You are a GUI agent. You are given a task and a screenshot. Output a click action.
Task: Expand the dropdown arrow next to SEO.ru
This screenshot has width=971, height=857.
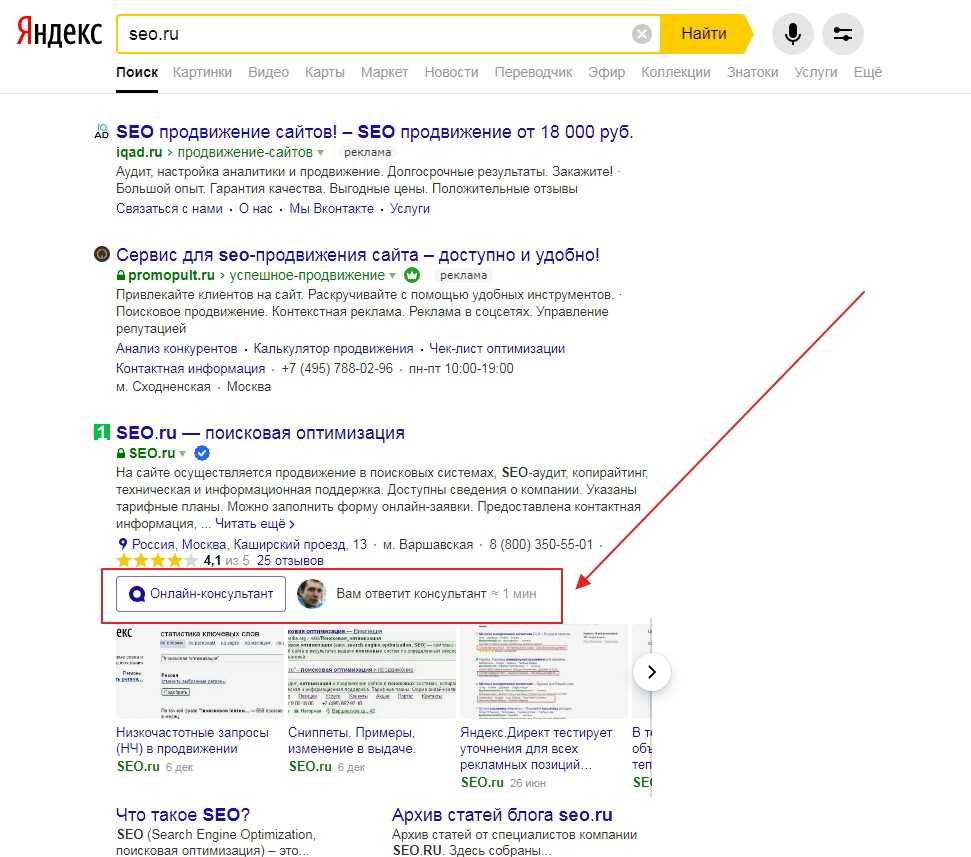183,454
